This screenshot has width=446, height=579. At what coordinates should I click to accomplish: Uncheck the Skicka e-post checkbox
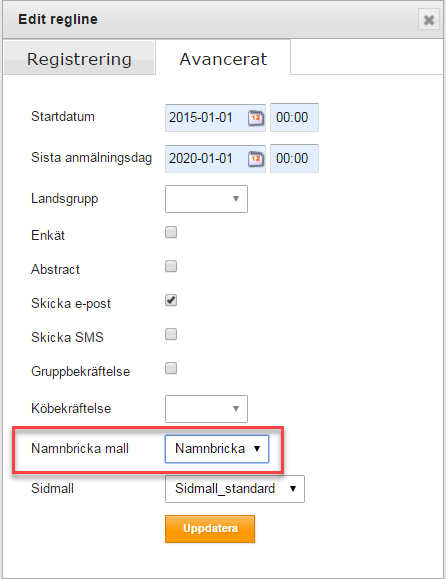171,300
